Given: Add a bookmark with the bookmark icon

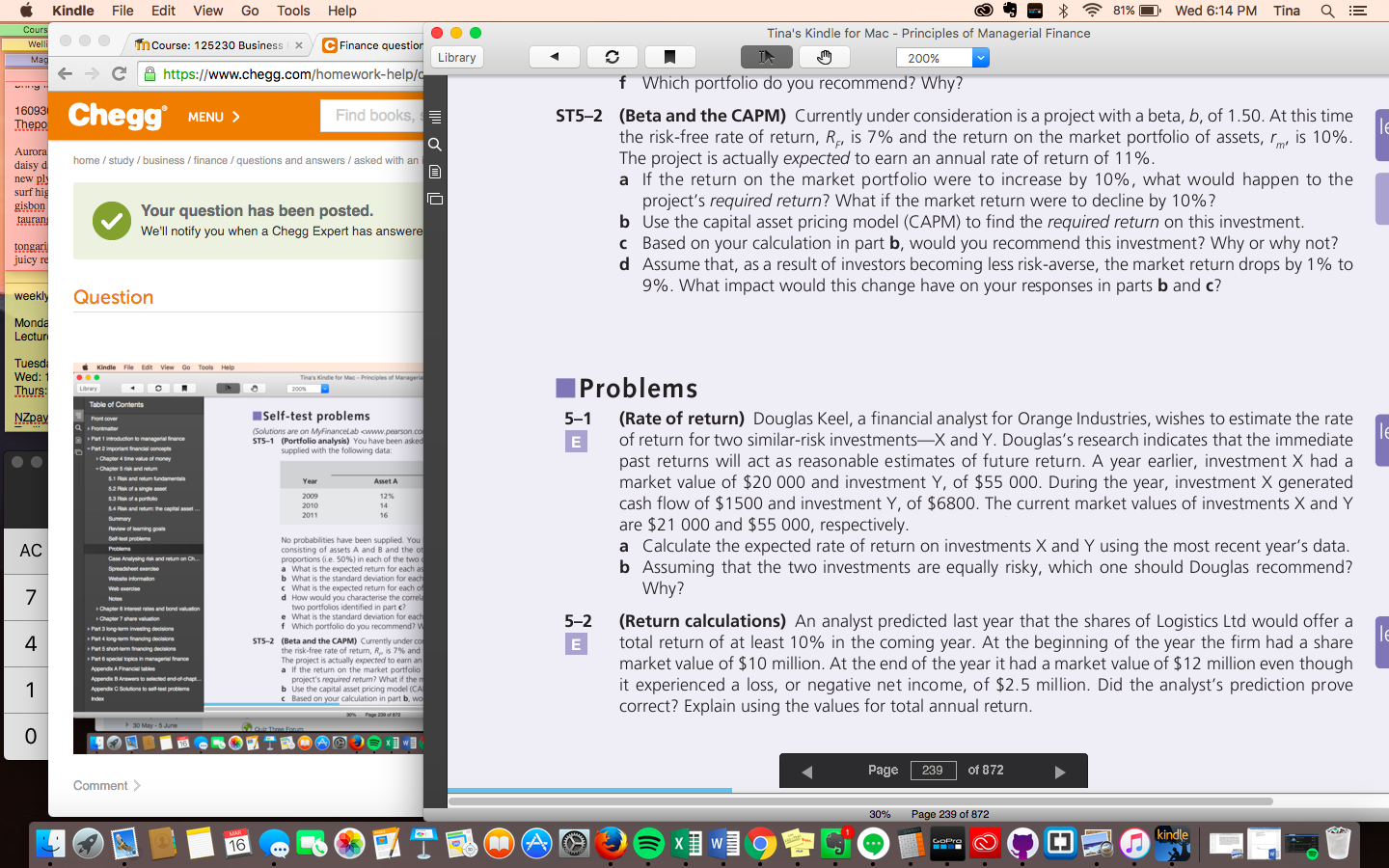Looking at the screenshot, I should tap(669, 57).
